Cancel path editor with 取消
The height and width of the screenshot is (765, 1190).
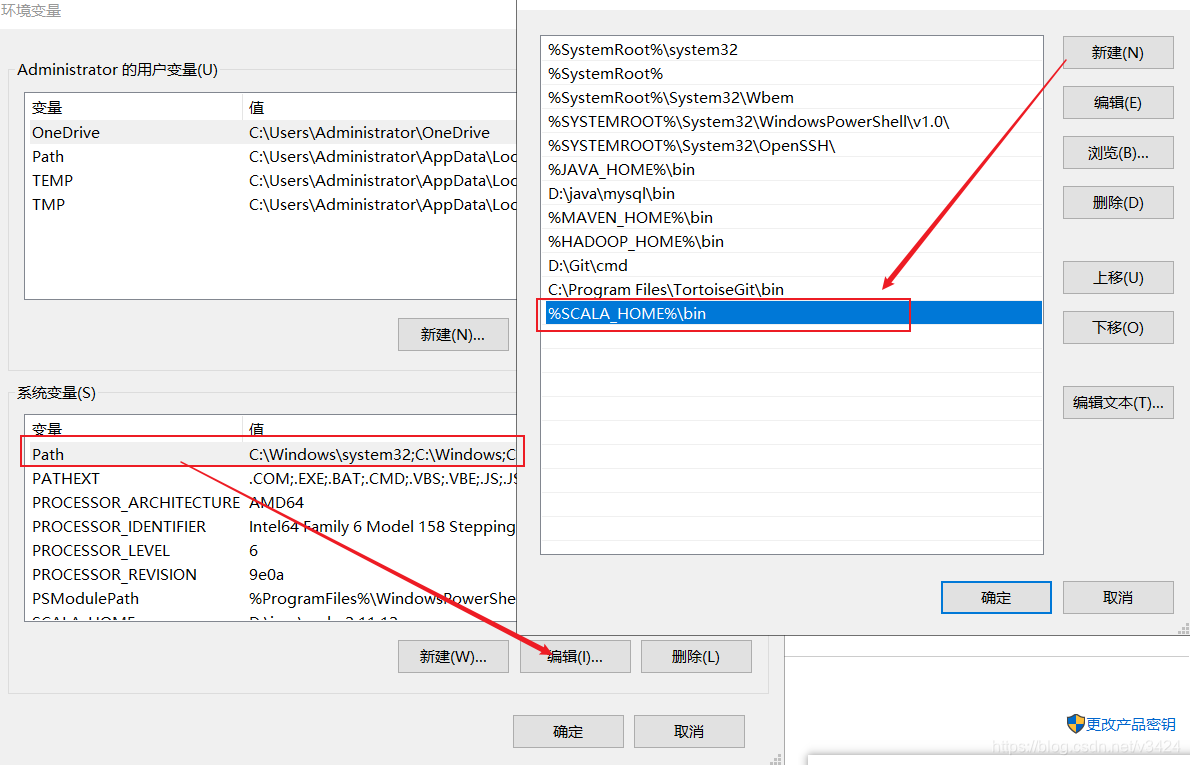tap(1118, 597)
